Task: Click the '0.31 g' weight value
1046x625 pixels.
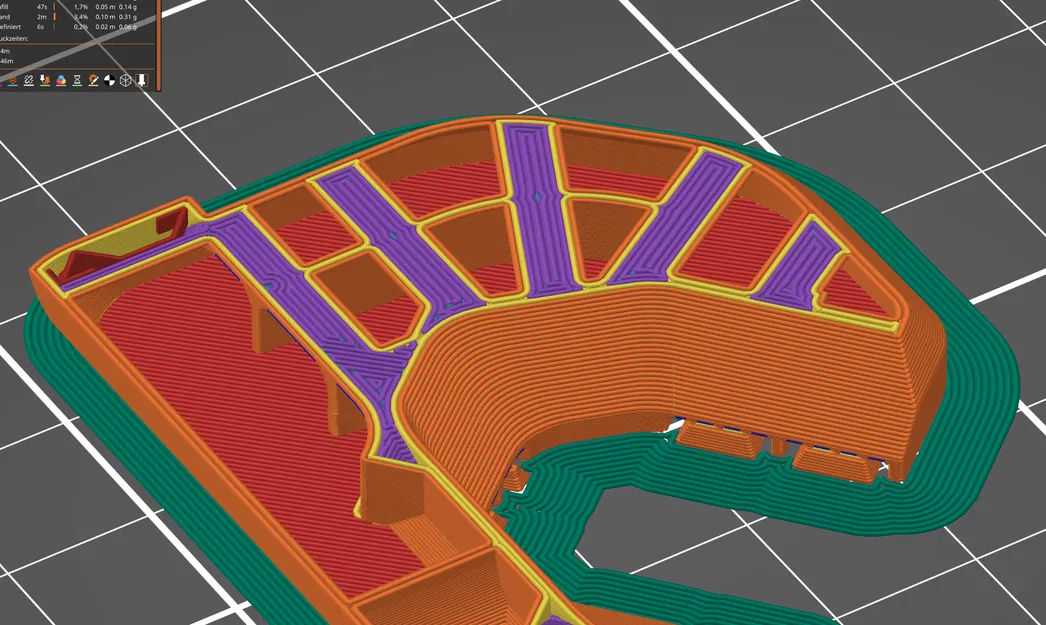Action: click(x=128, y=17)
